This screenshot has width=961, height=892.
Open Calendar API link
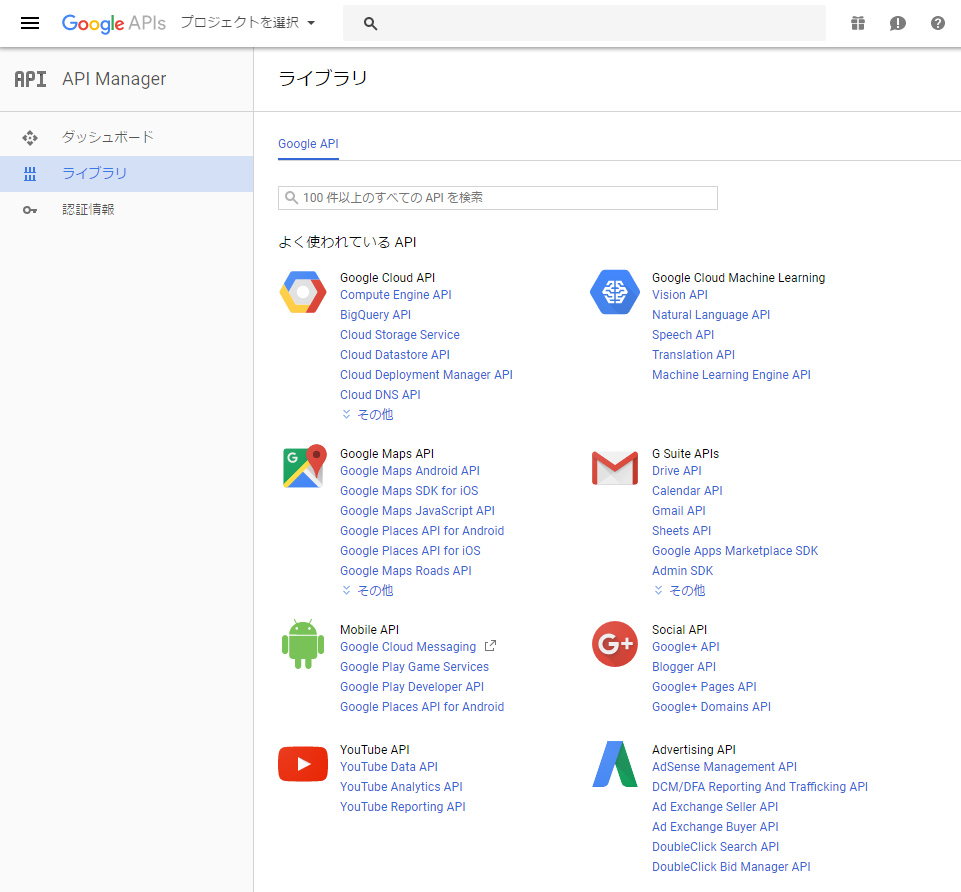pos(687,491)
